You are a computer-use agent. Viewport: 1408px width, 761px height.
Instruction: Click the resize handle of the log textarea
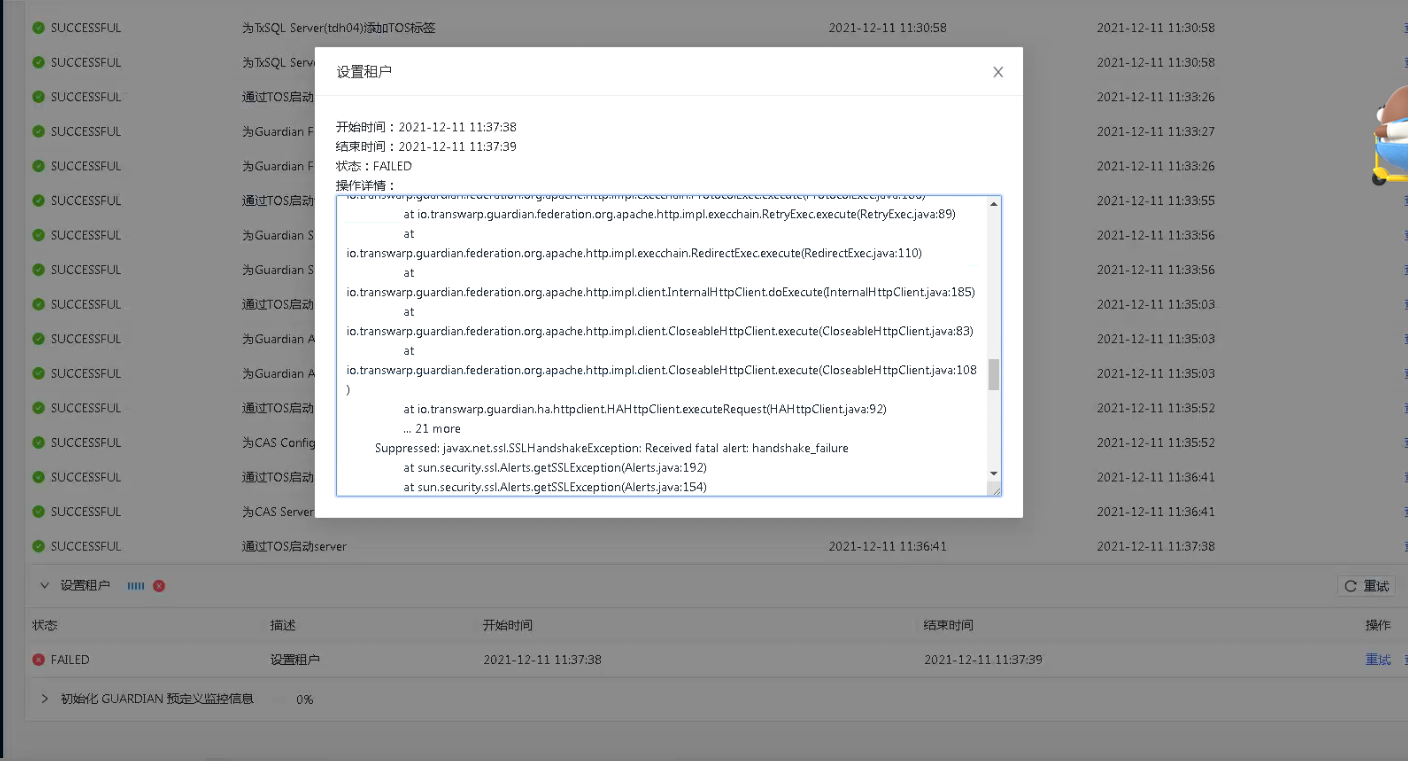pyautogui.click(x=994, y=489)
